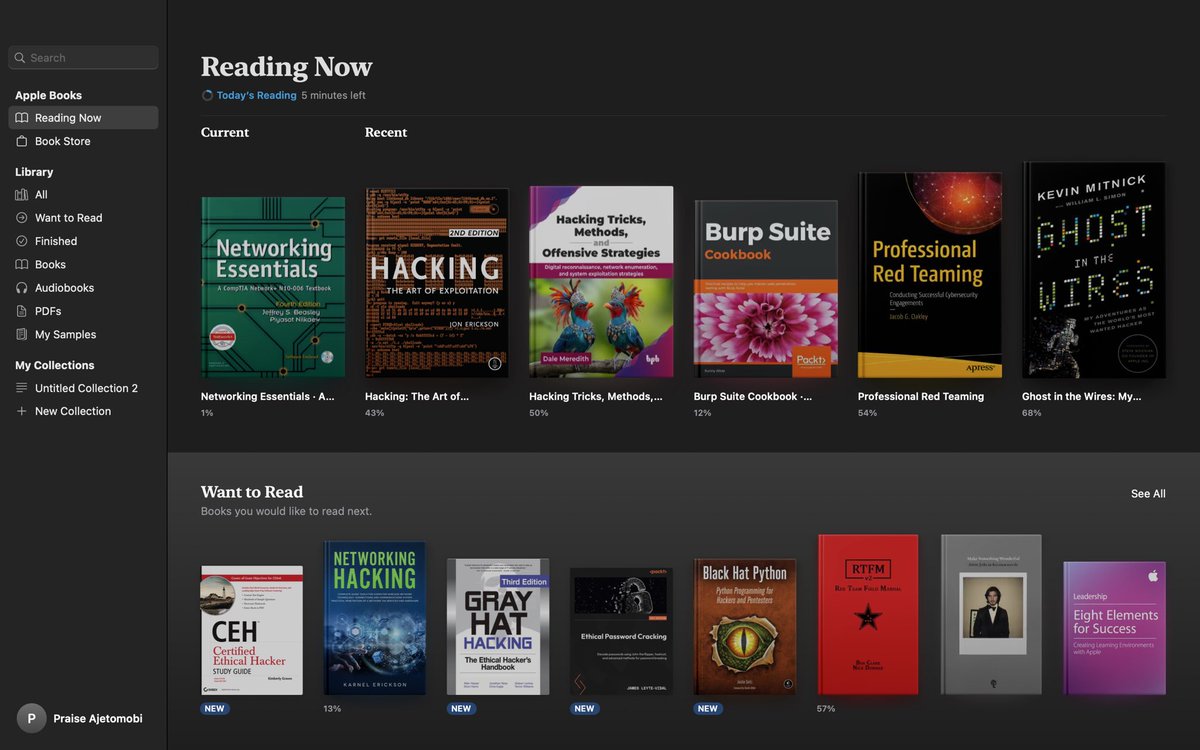Click the All library bars icon
The height and width of the screenshot is (750, 1200).
22,195
